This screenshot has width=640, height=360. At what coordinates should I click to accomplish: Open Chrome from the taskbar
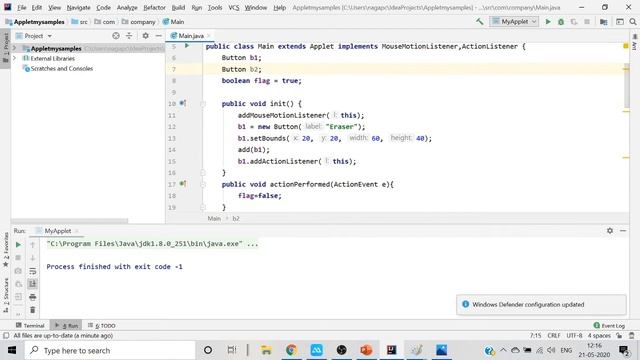point(291,350)
